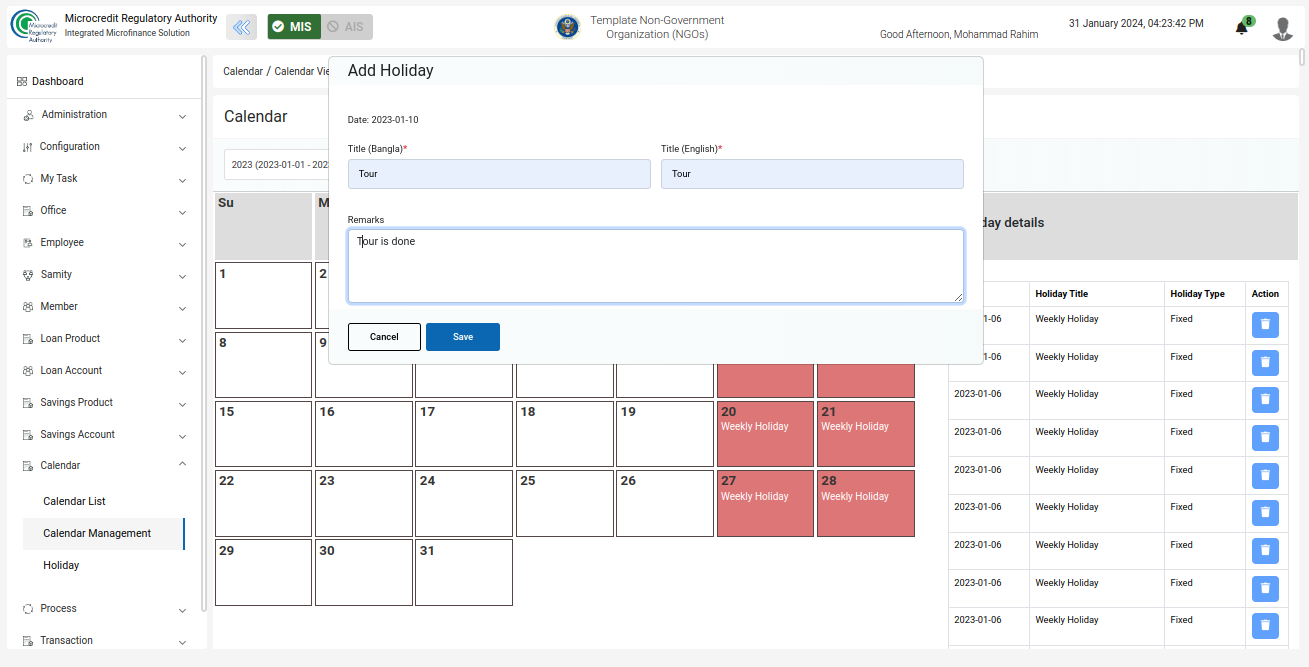The height and width of the screenshot is (667, 1309).
Task: Open Calendar List menu item
Action: [74, 502]
